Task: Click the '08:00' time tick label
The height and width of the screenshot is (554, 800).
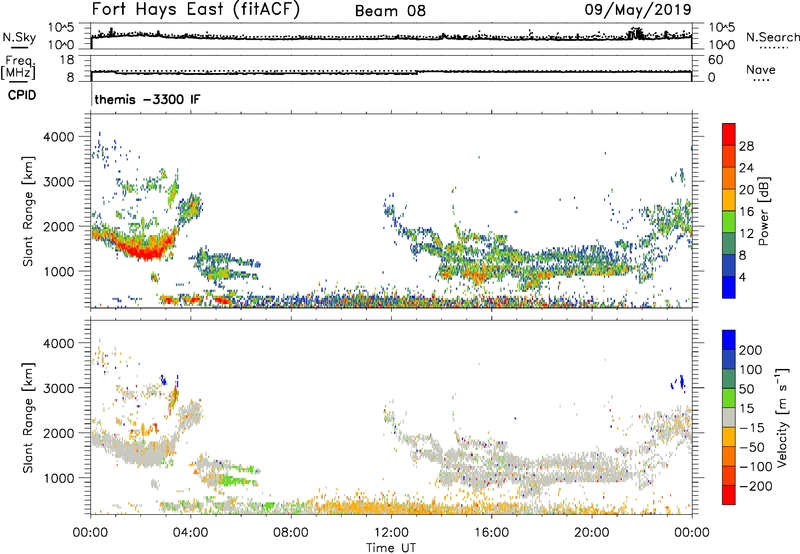Action: click(291, 533)
